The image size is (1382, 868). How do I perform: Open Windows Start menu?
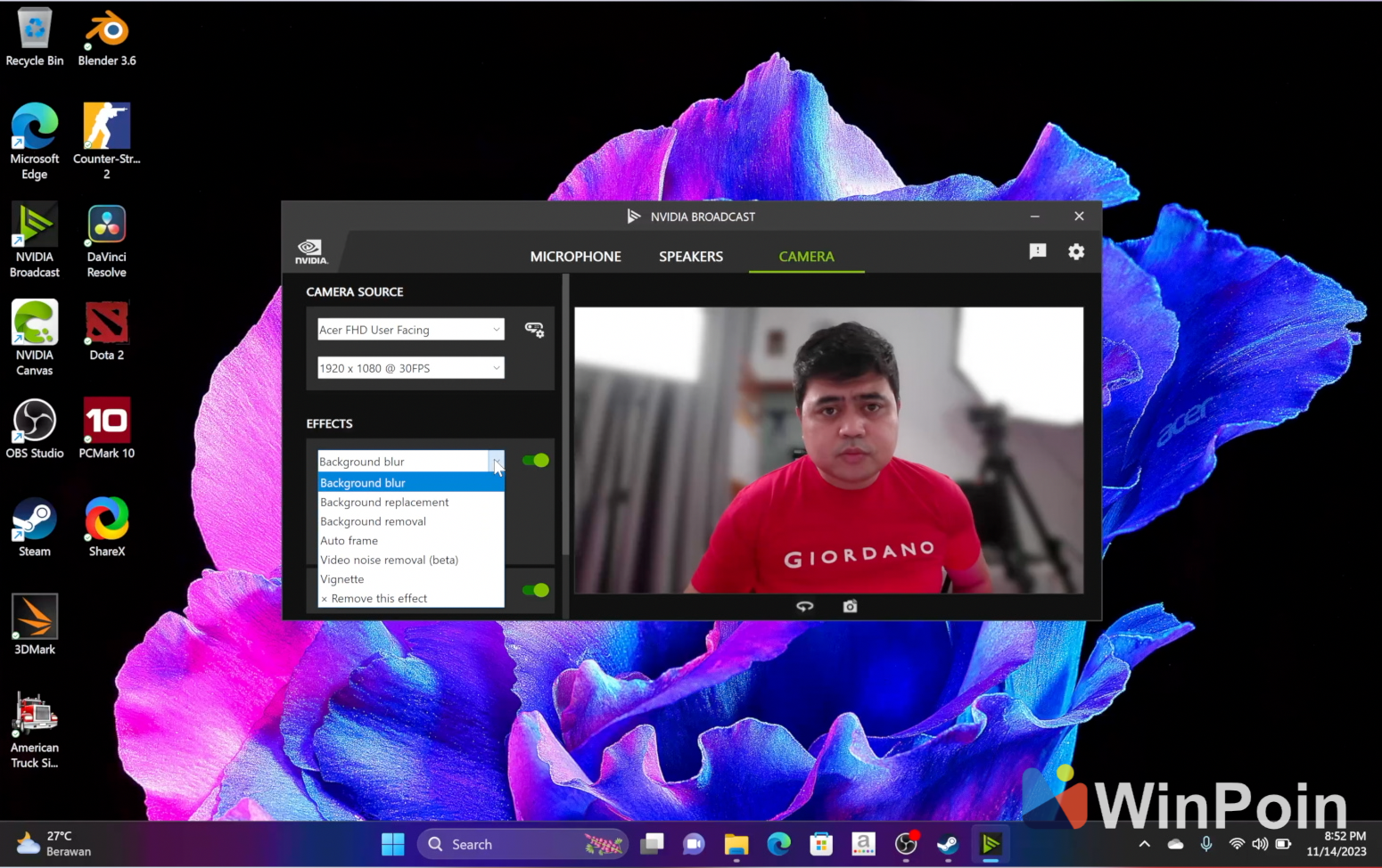pyautogui.click(x=392, y=844)
